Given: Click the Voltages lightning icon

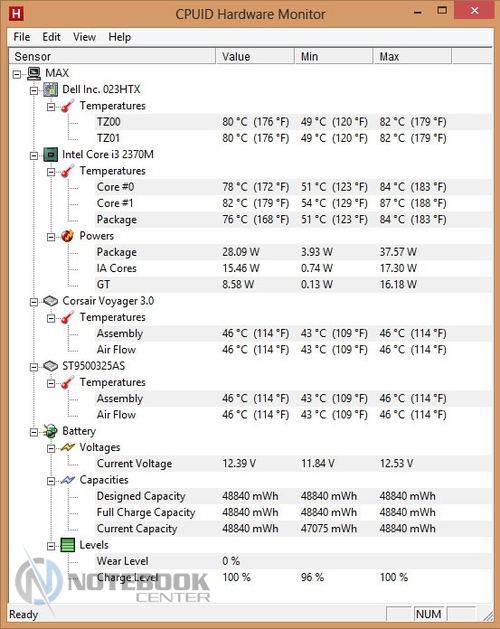Looking at the screenshot, I should click(x=67, y=447).
